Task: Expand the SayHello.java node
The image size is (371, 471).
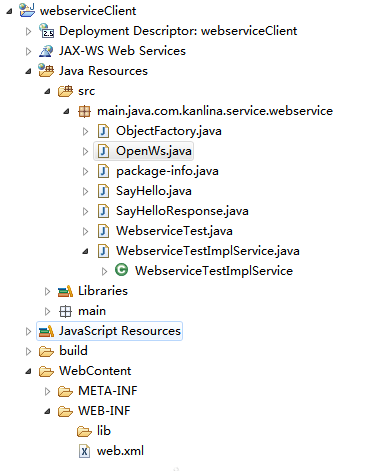Action: (x=86, y=191)
